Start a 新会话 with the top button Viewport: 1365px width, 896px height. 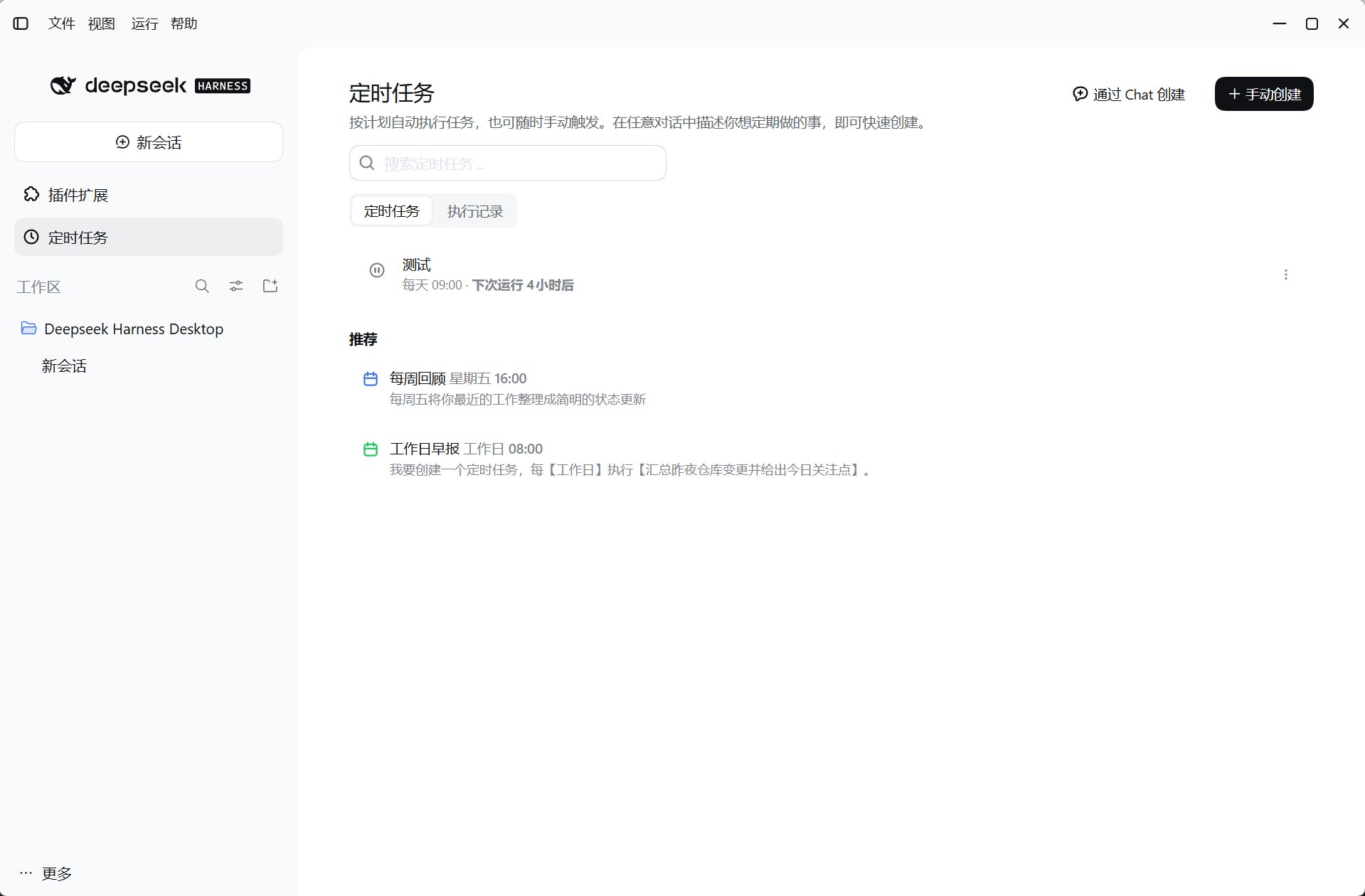pyautogui.click(x=149, y=142)
